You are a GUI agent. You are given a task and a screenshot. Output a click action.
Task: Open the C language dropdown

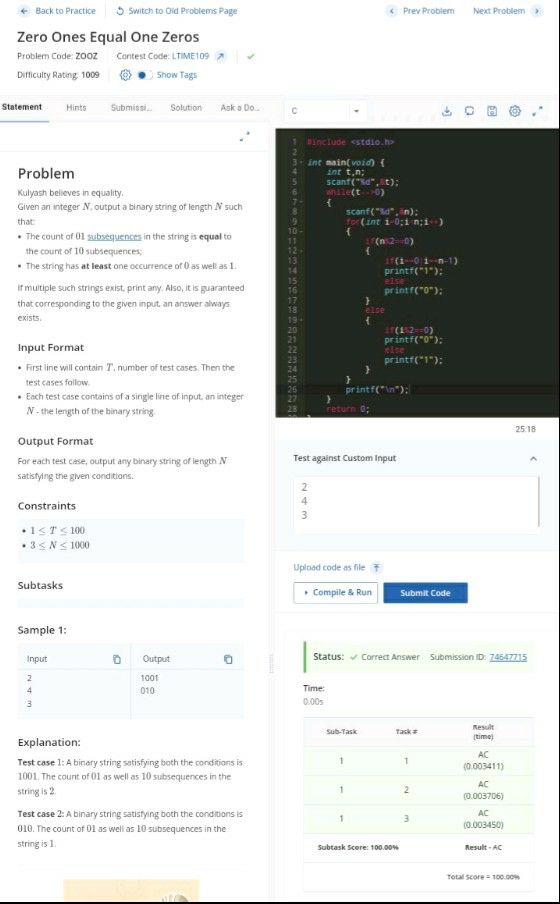pyautogui.click(x=325, y=111)
